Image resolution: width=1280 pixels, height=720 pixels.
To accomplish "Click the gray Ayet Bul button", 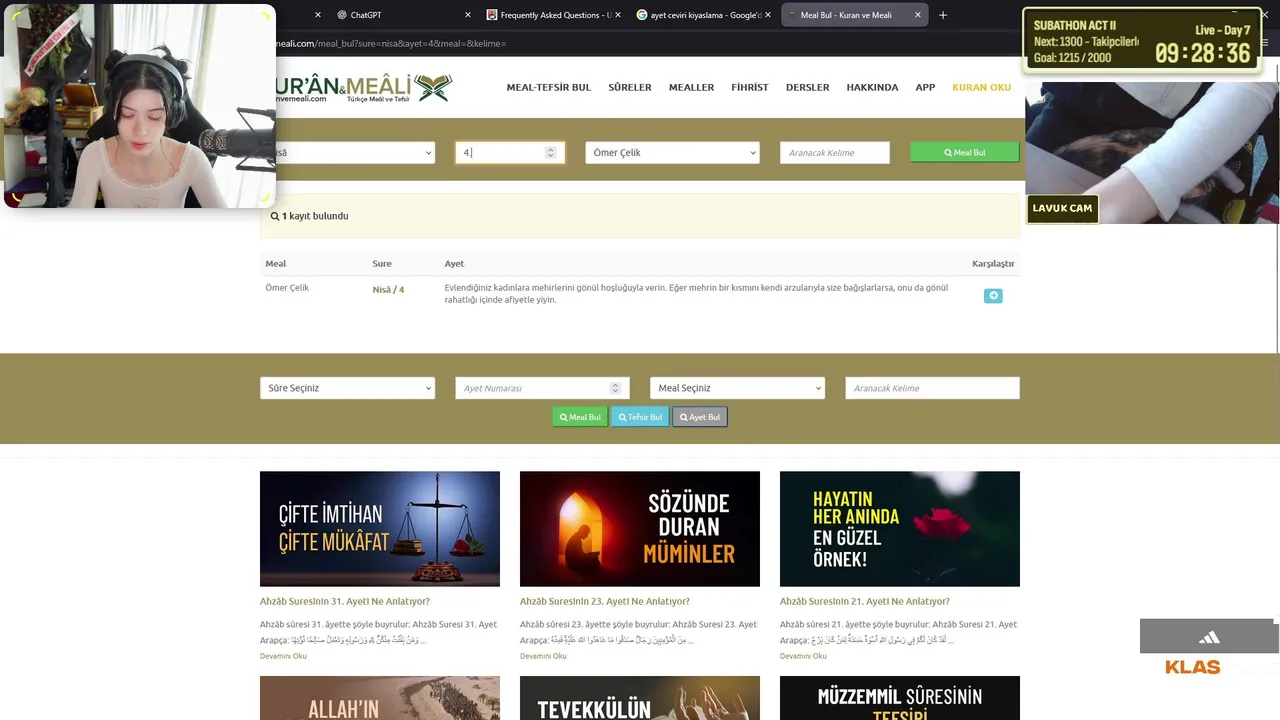I will (700, 417).
